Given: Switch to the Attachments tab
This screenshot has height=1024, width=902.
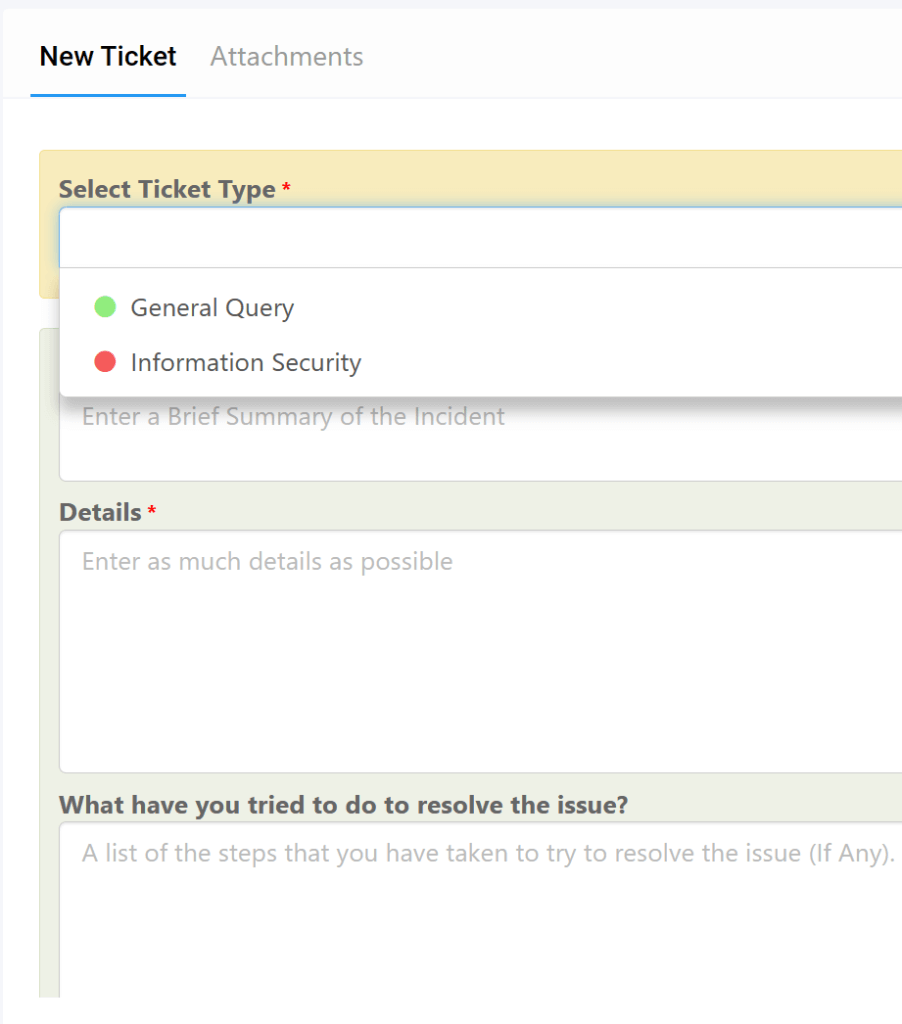Looking at the screenshot, I should (x=286, y=57).
